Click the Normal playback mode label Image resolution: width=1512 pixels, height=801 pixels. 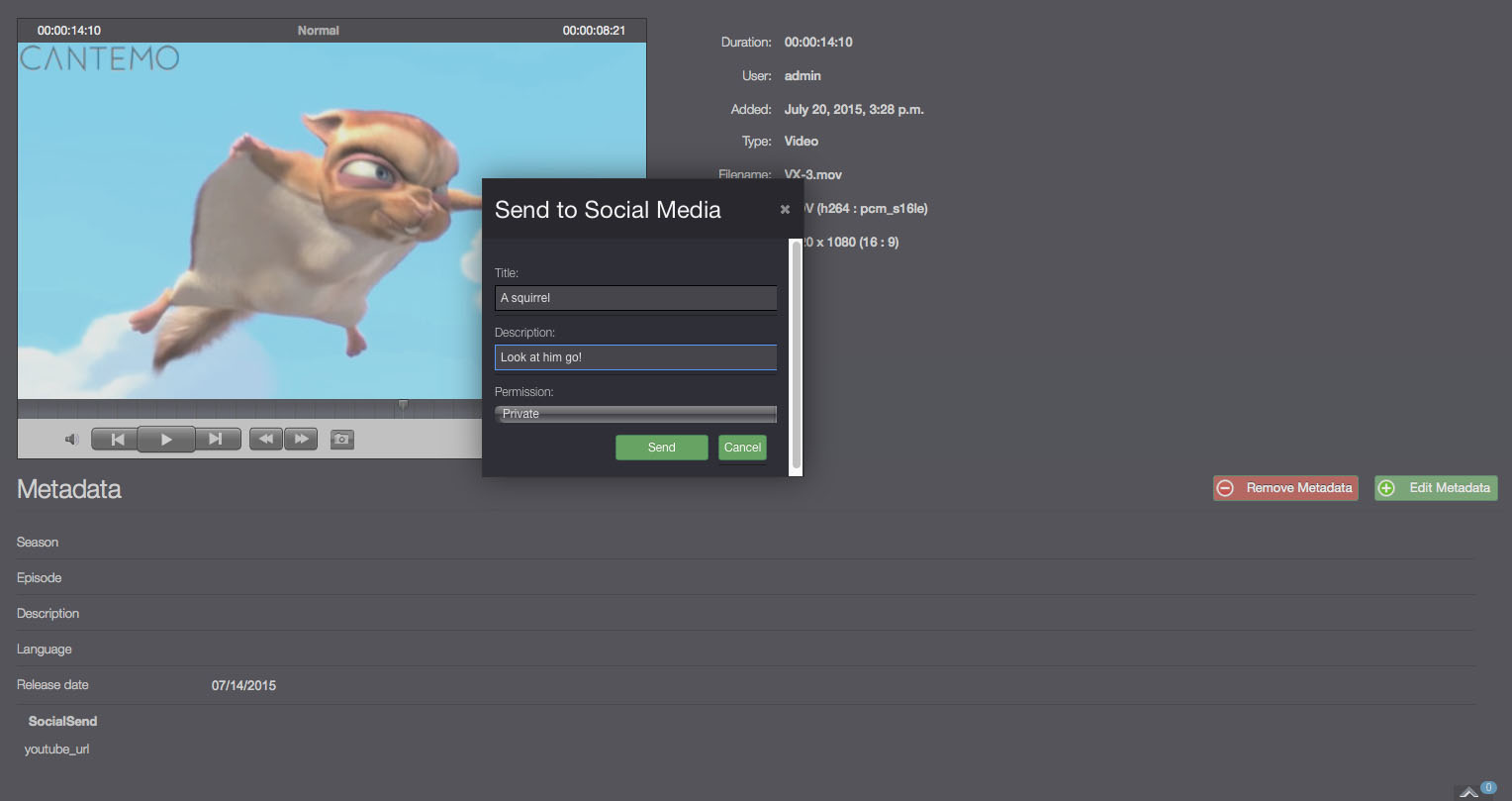tap(319, 31)
